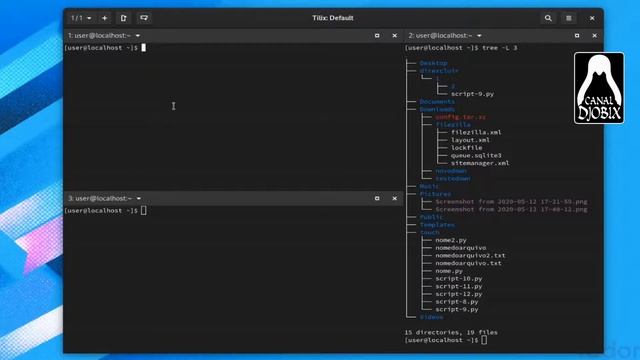Add a new session with plus button
The height and width of the screenshot is (360, 640).
104,18
